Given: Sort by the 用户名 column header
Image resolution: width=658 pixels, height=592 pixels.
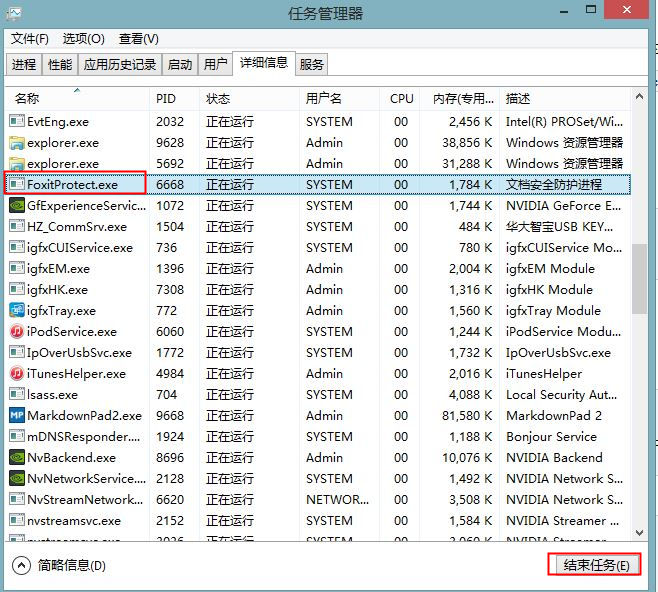Looking at the screenshot, I should pos(339,98).
